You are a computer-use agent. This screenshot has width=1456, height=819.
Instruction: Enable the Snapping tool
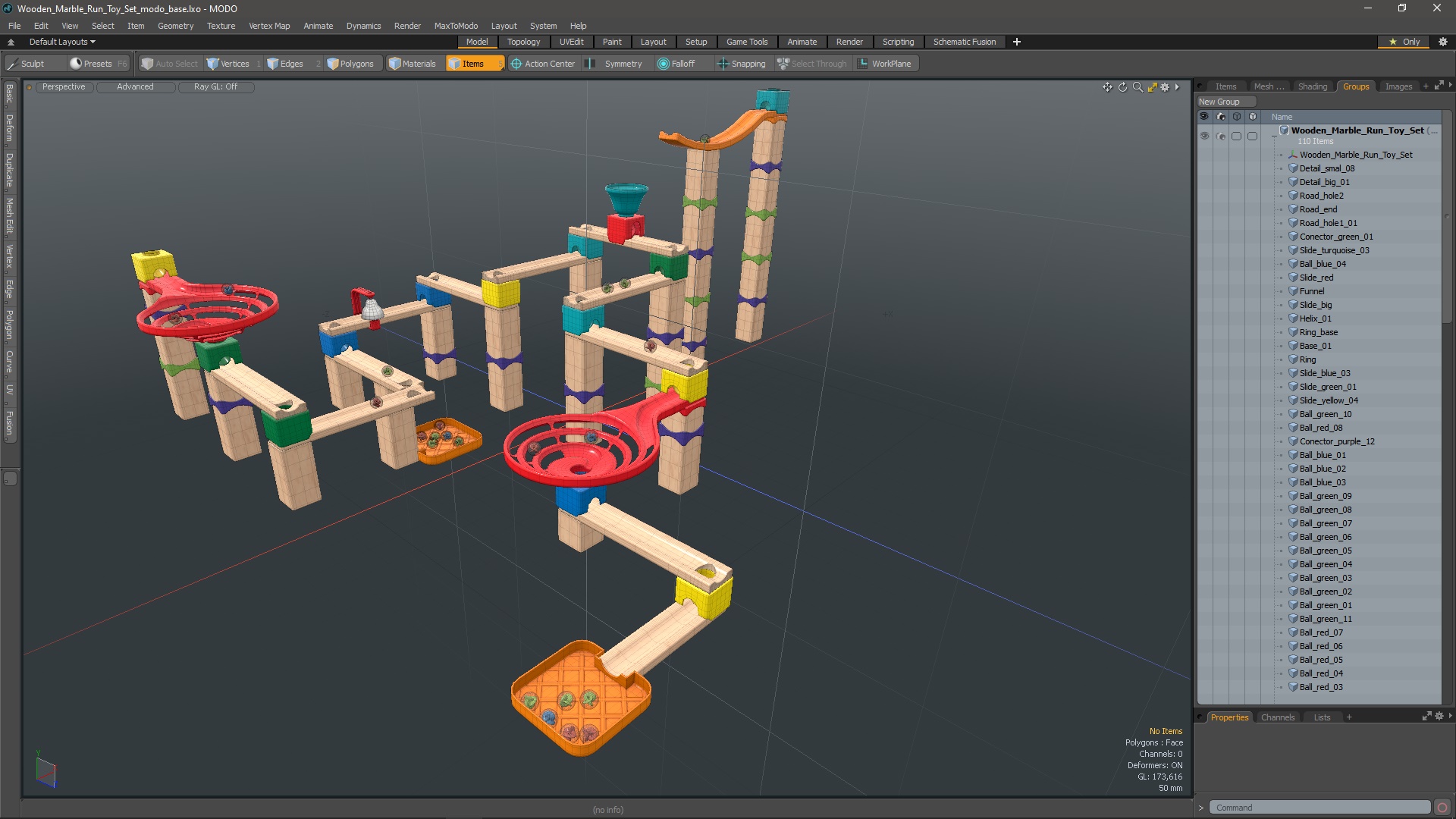pos(742,64)
